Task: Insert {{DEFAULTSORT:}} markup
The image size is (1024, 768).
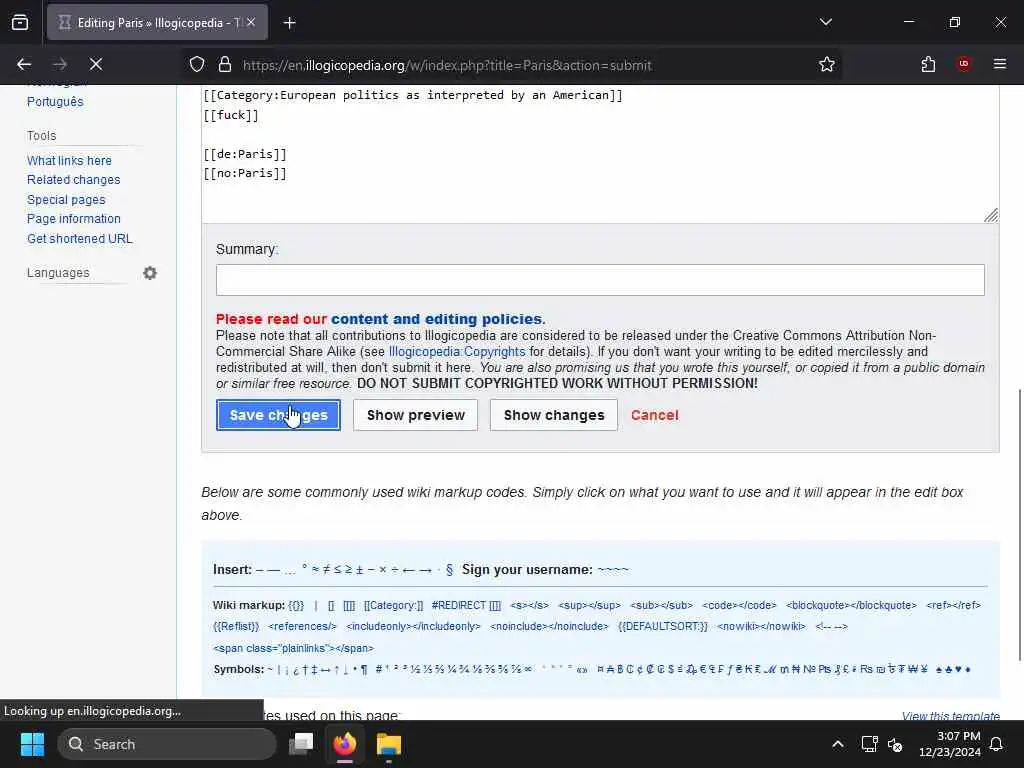Action: click(662, 626)
